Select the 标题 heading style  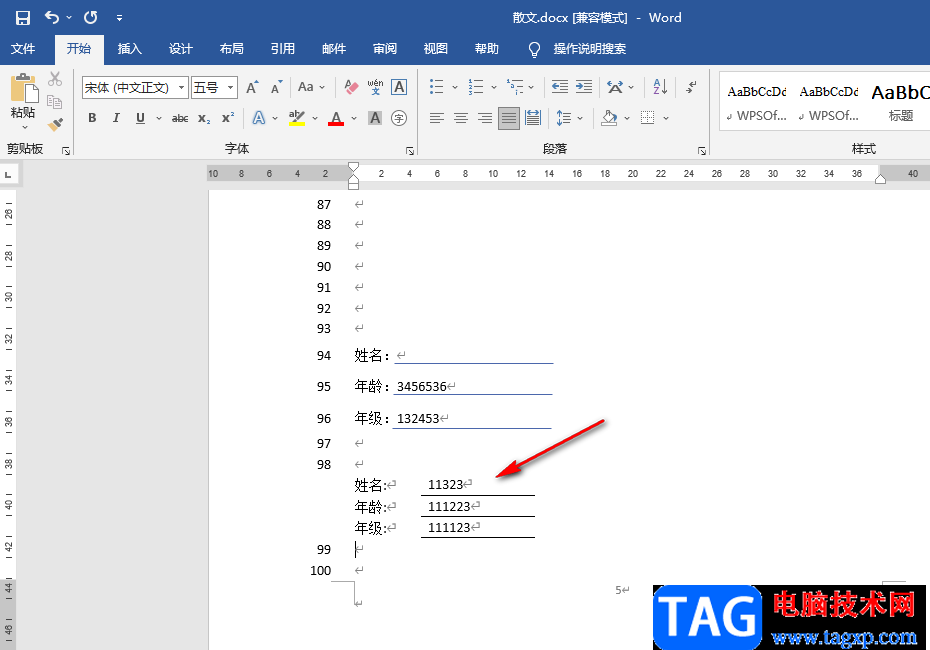900,101
